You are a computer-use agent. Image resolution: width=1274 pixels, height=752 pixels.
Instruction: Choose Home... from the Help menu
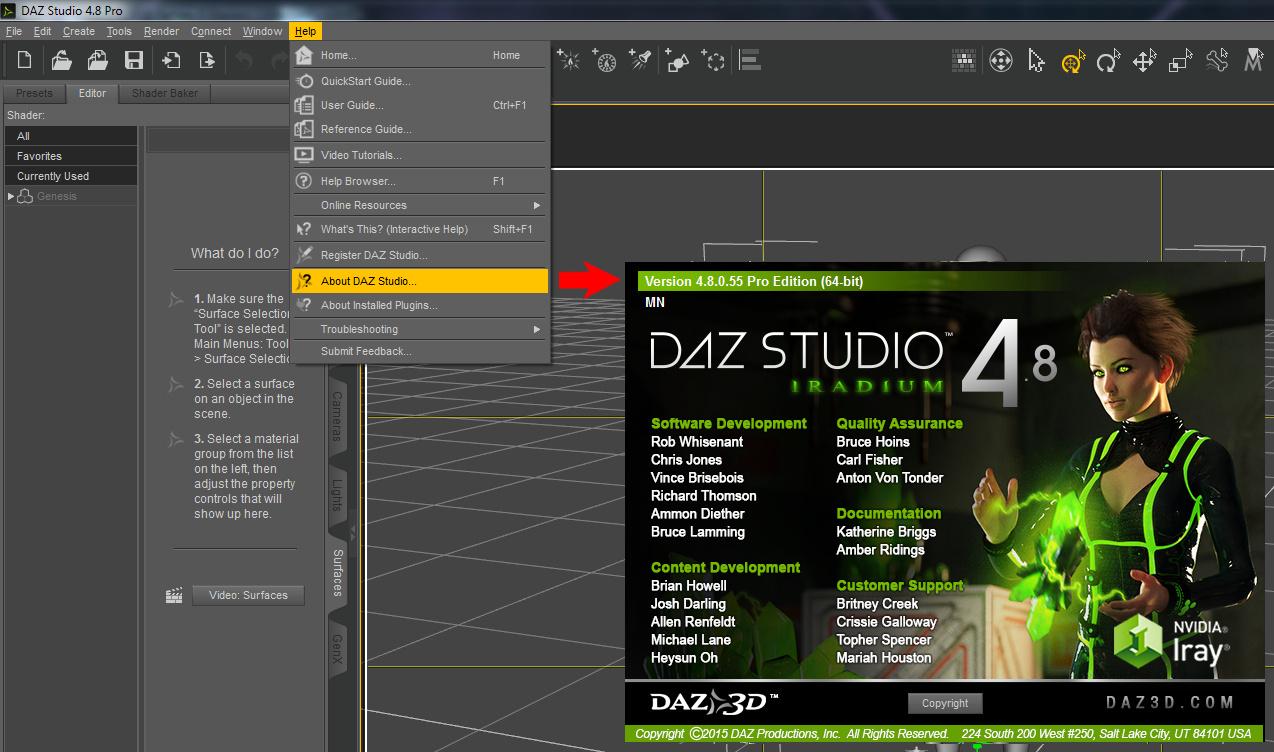(x=420, y=55)
